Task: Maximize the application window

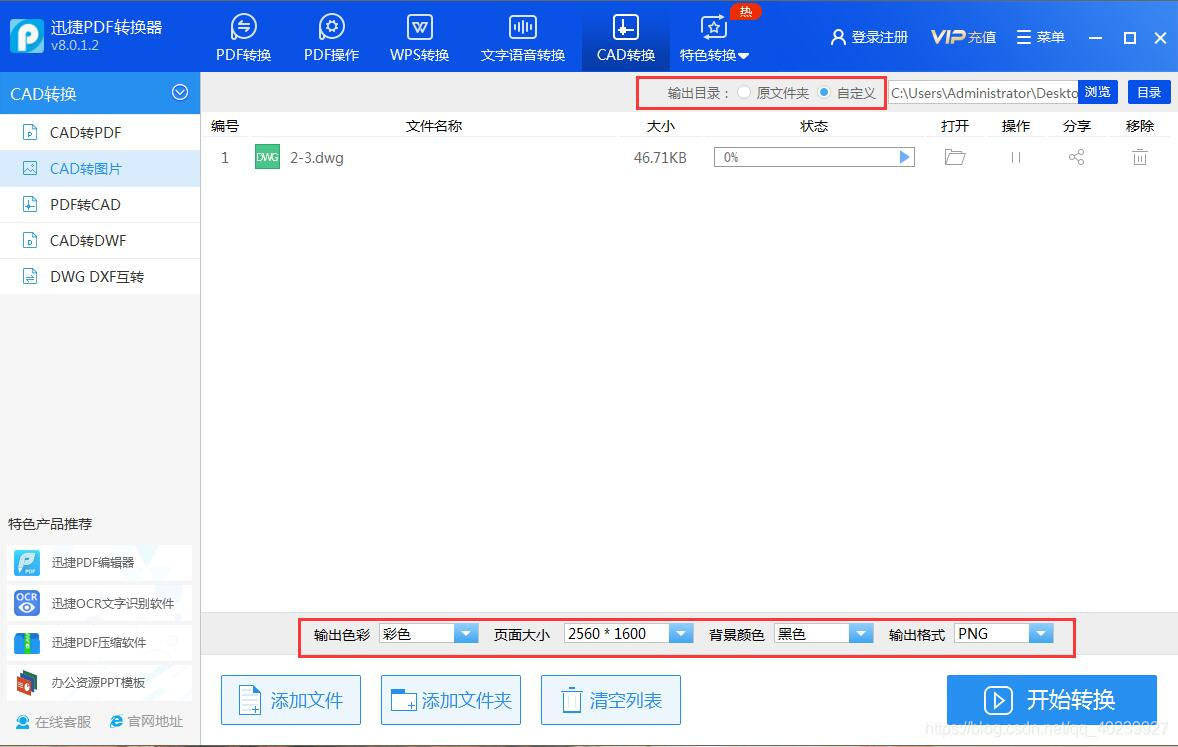Action: [1129, 38]
